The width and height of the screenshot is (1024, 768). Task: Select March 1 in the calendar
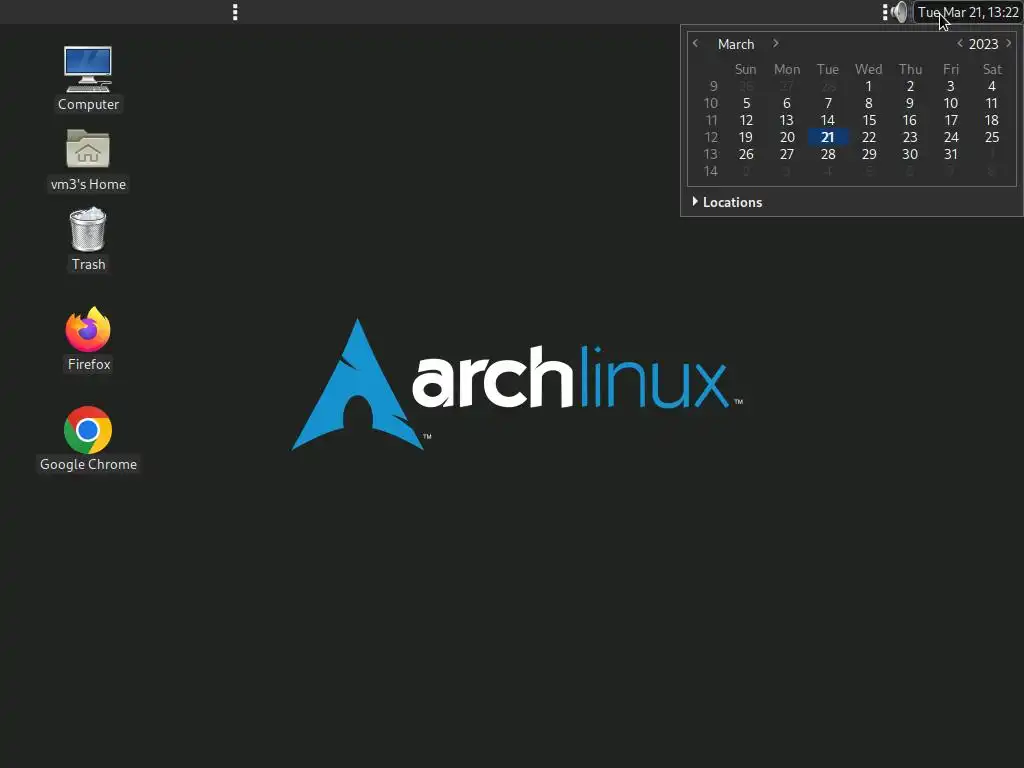pos(869,86)
